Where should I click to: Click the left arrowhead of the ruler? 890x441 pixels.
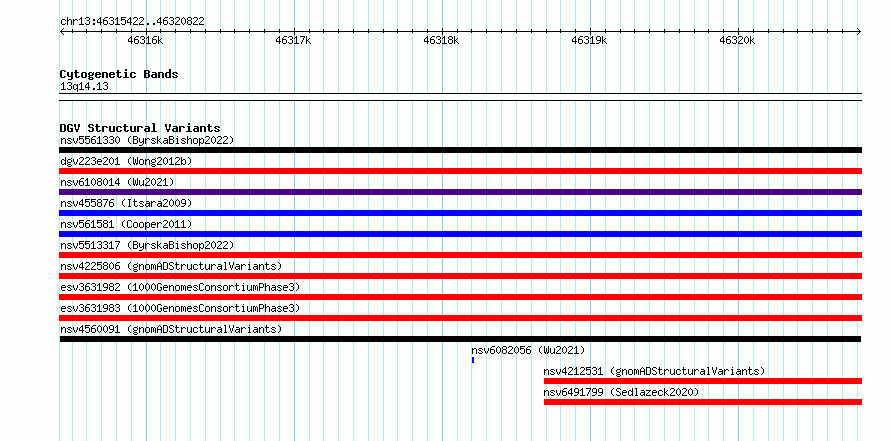point(62,32)
